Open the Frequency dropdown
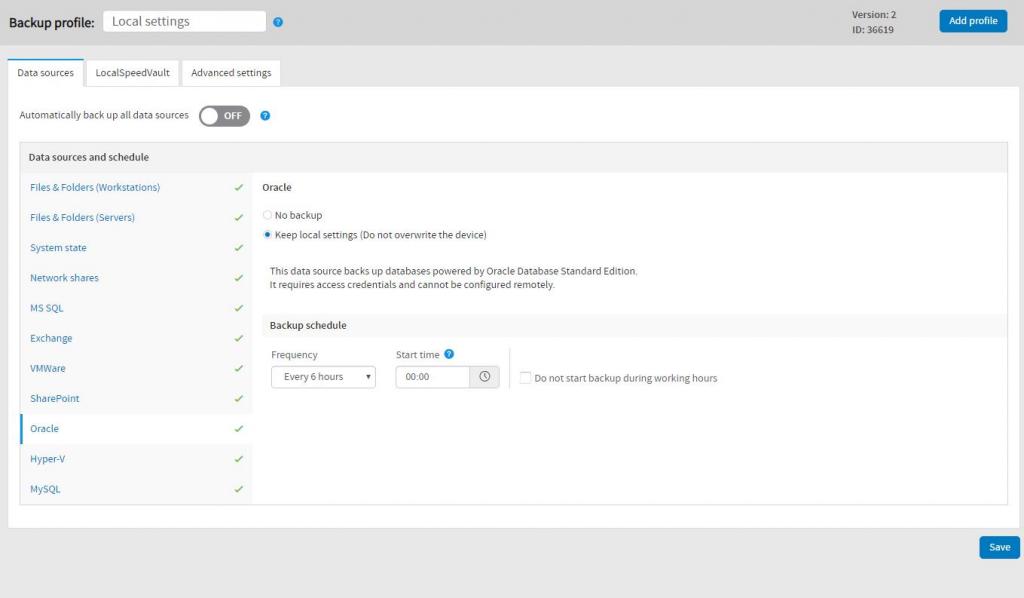The image size is (1024, 598). click(322, 377)
